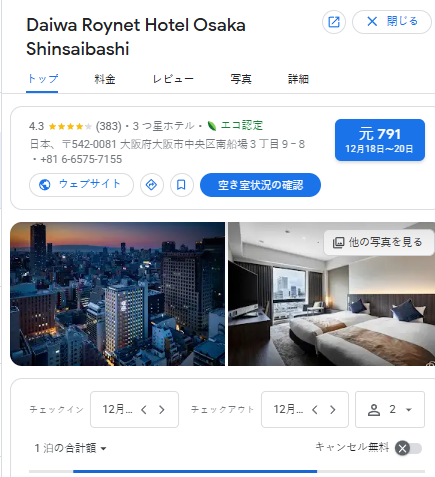Move check-out date forward one day
Viewport: 435px width, 477px height.
click(333, 409)
